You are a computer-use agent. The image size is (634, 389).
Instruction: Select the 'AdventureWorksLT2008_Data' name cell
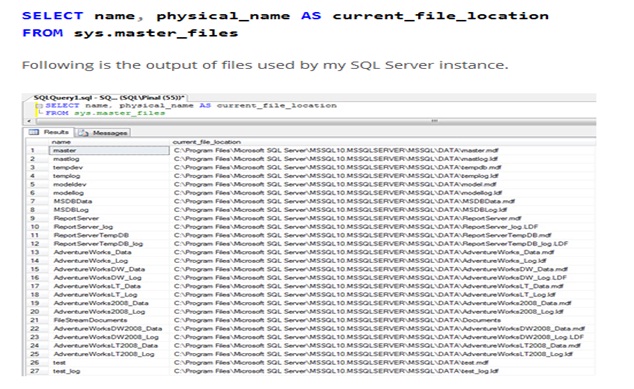click(109, 346)
